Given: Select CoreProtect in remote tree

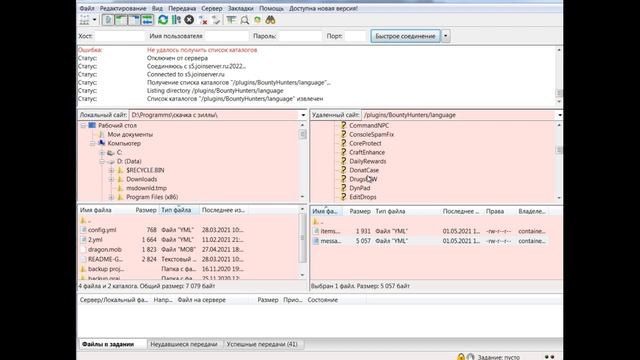Looking at the screenshot, I should click(x=365, y=143).
